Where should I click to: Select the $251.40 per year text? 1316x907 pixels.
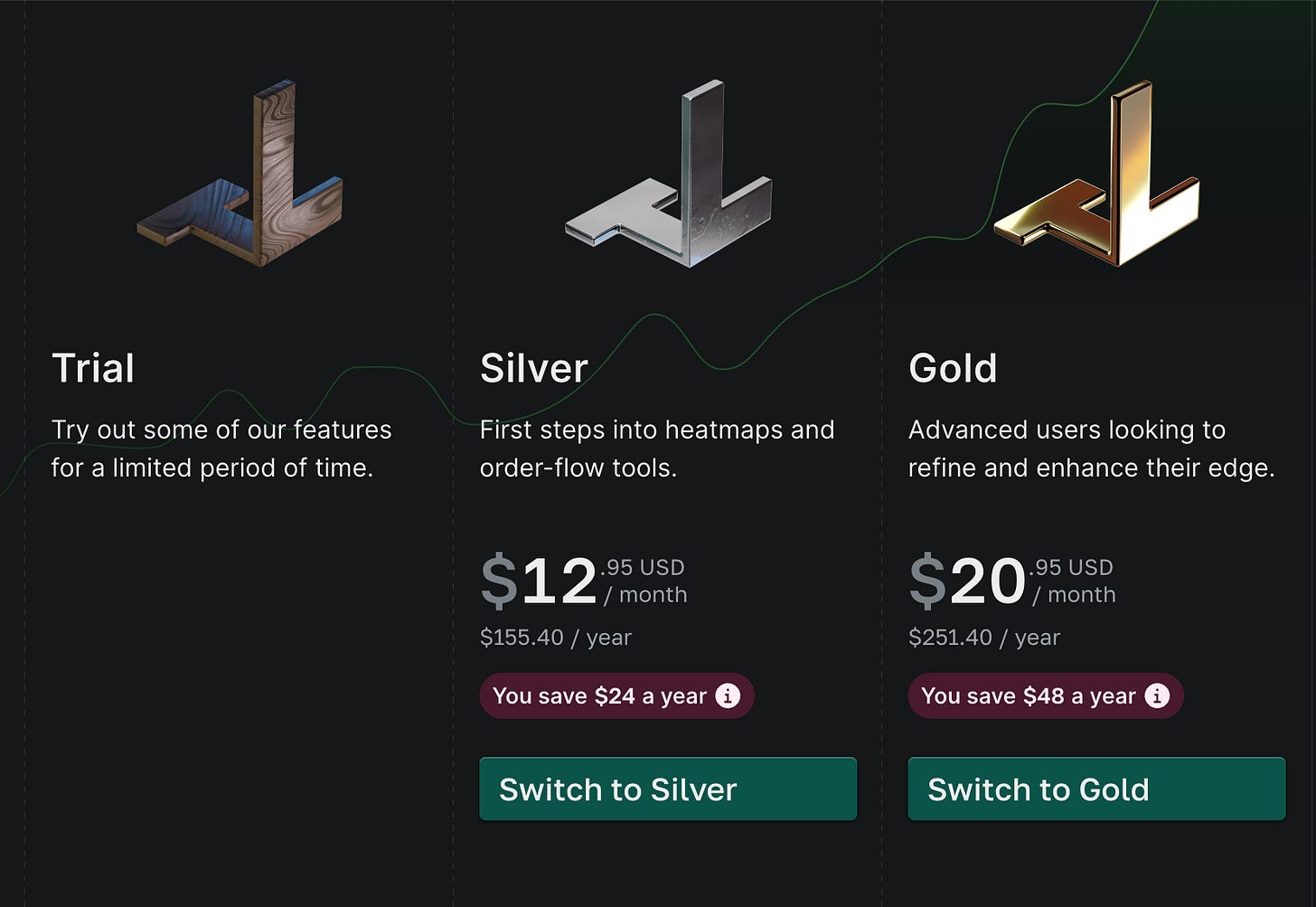[x=983, y=637]
